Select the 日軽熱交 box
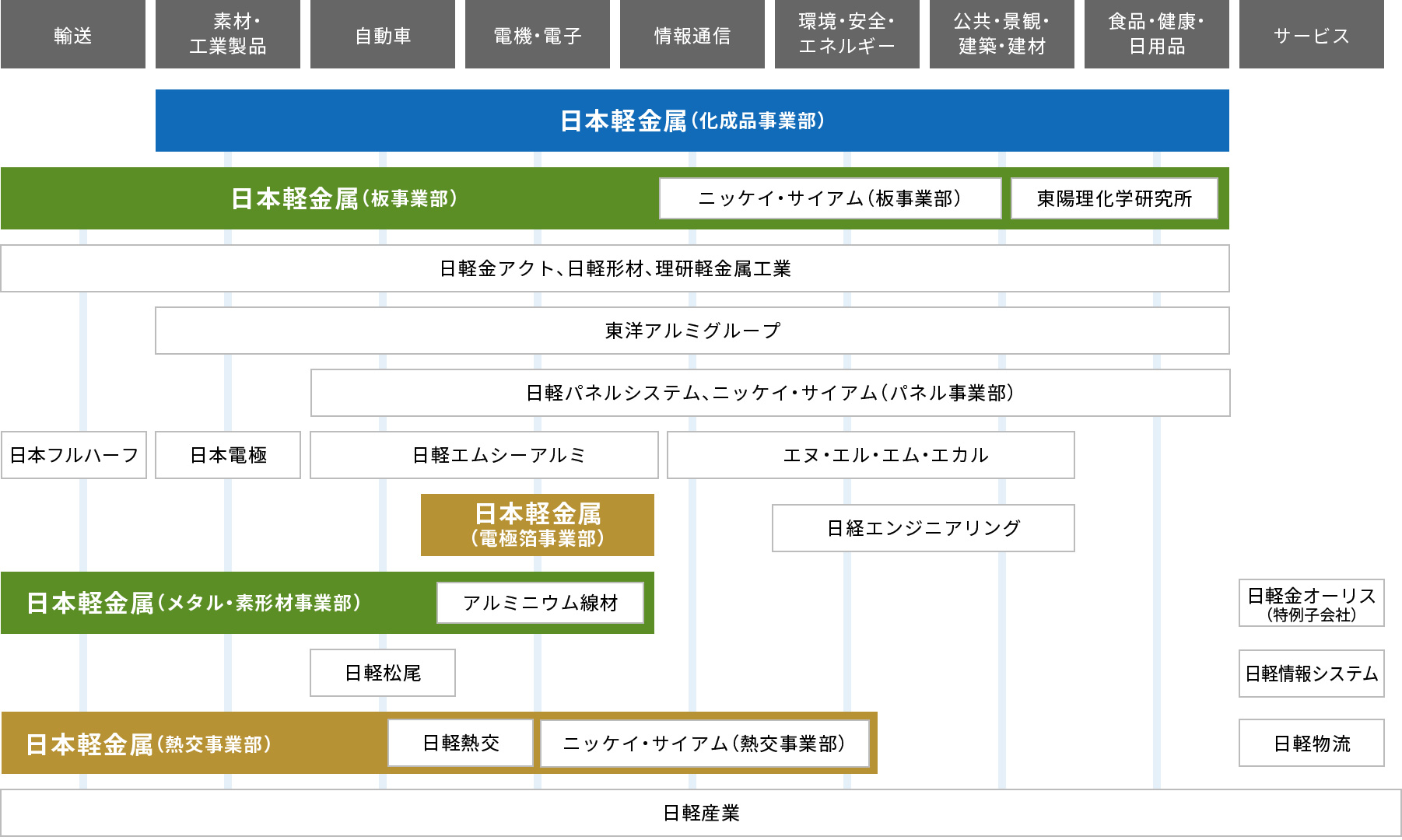1402x840 pixels. 461,743
